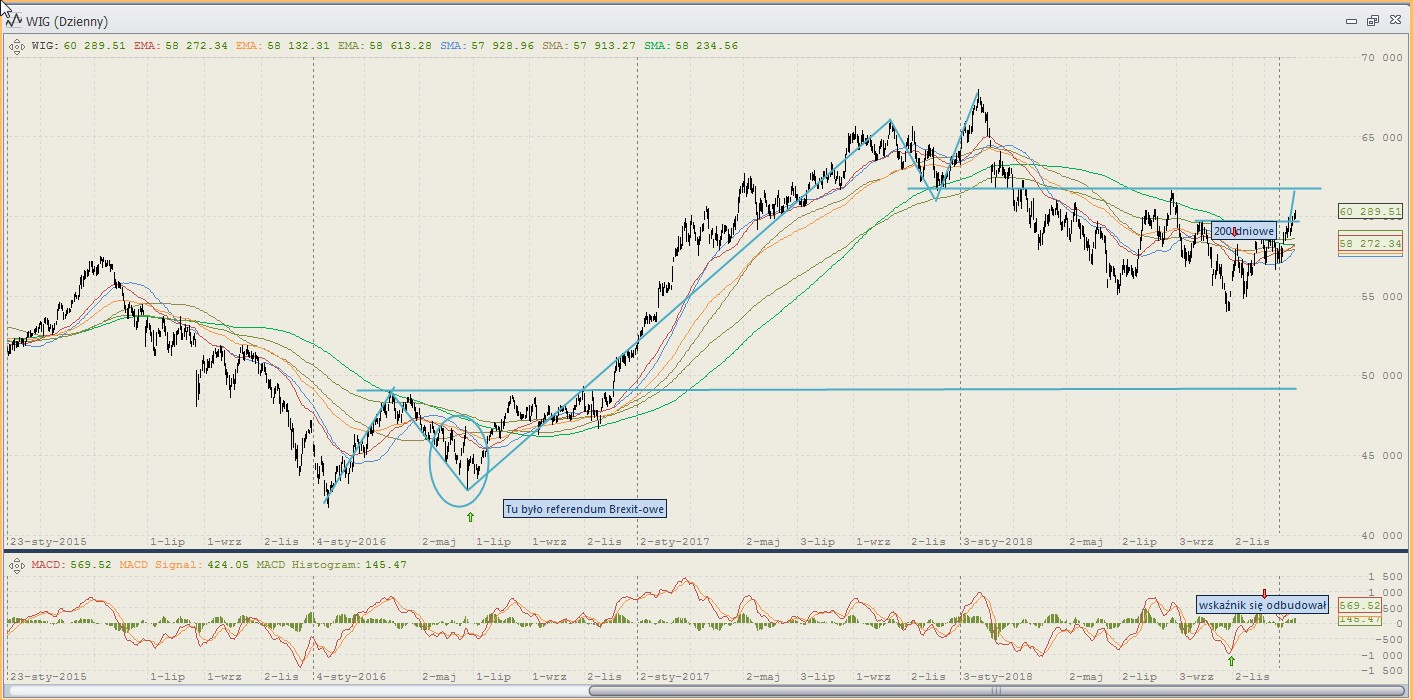This screenshot has width=1413, height=700.
Task: Restore down the WIG chart window
Action: (x=1372, y=20)
